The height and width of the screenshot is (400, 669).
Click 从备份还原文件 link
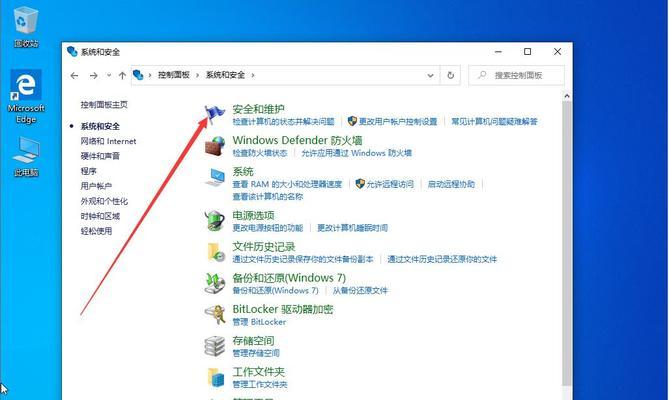coord(361,291)
